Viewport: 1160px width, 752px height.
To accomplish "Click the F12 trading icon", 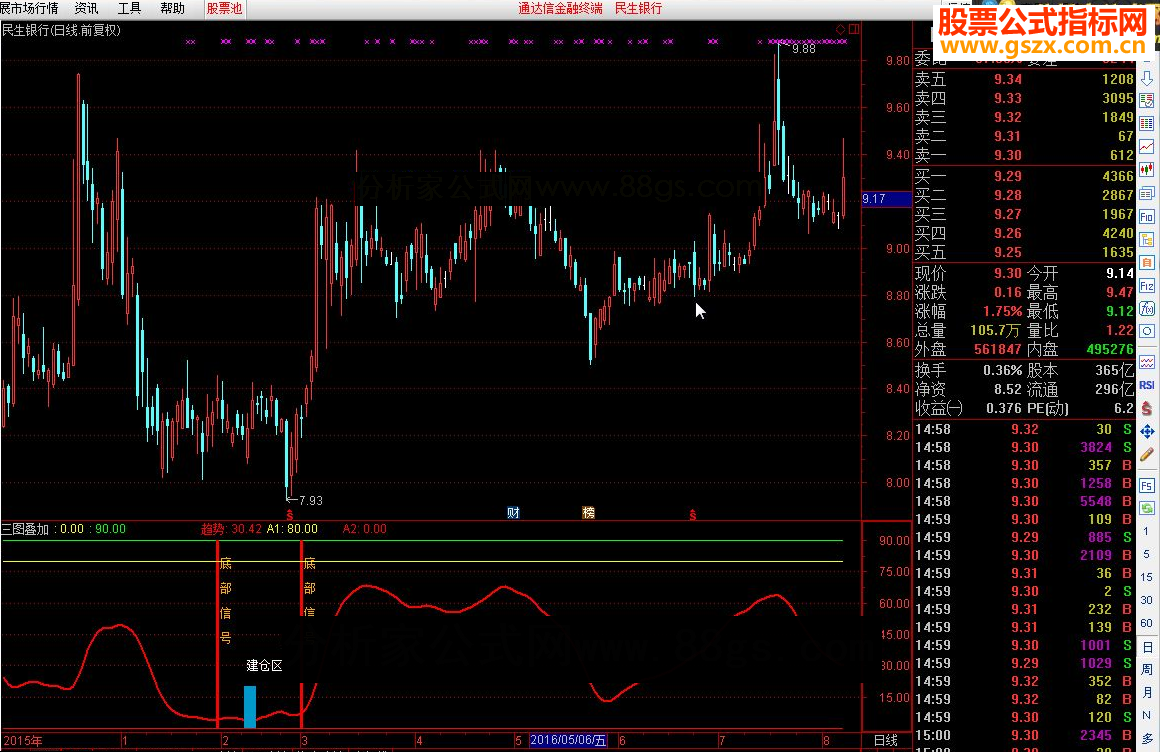I will pyautogui.click(x=1147, y=286).
